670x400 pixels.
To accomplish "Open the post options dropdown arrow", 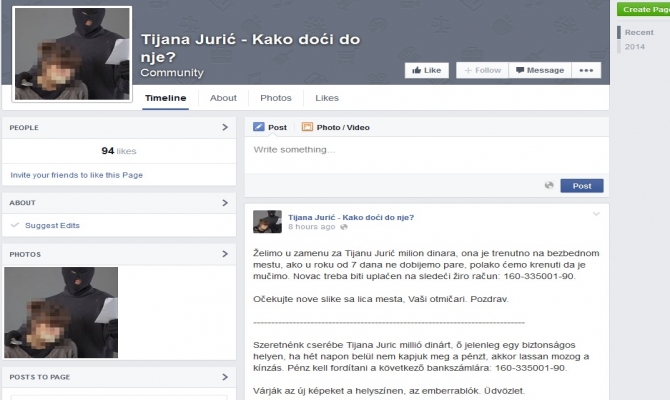I will pos(596,214).
